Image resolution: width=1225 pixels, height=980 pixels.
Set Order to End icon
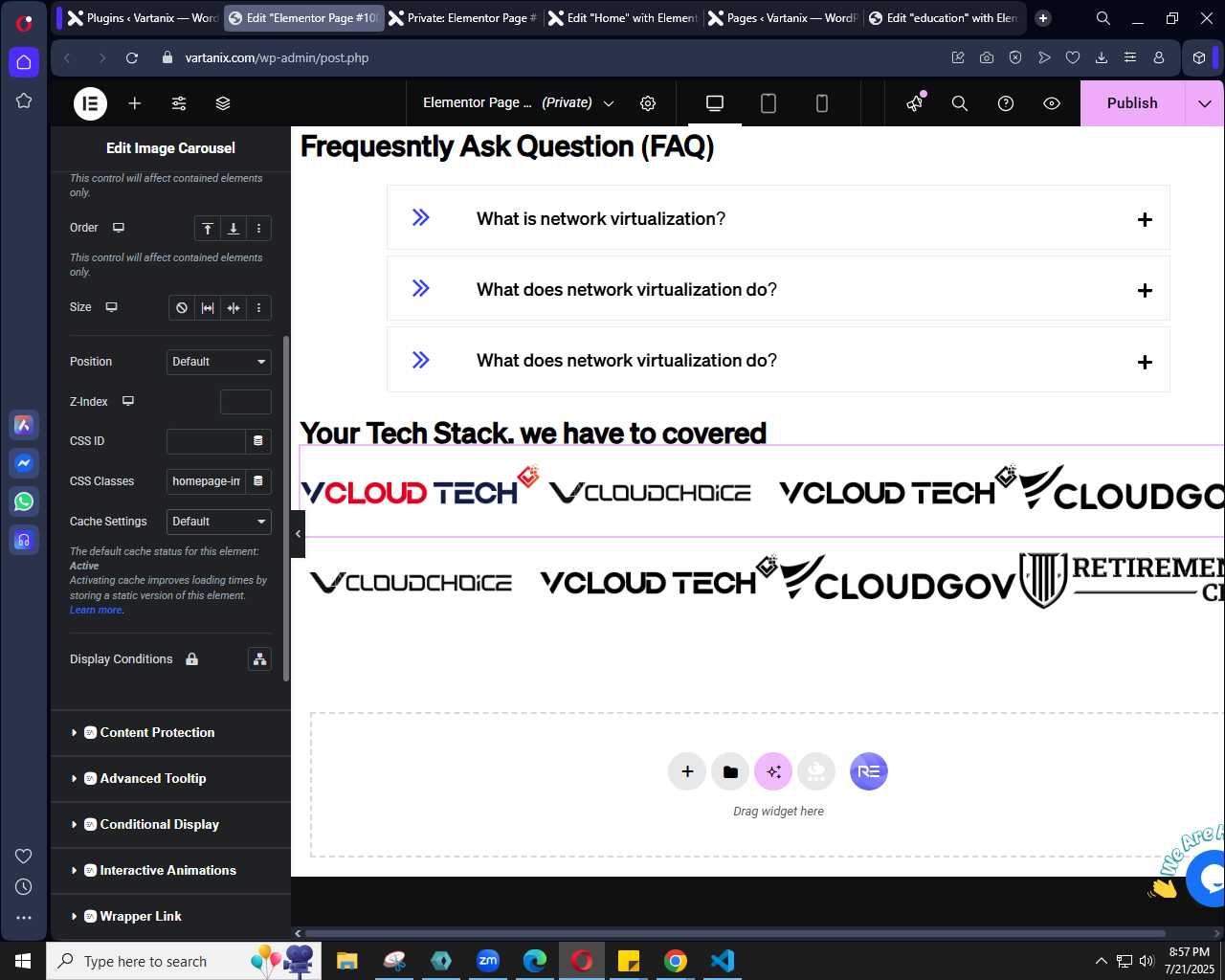234,228
